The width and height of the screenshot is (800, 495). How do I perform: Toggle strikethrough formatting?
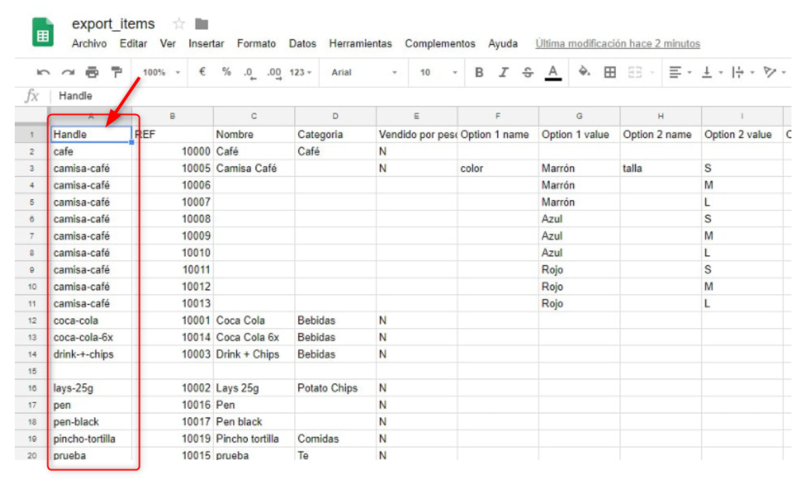pos(526,73)
